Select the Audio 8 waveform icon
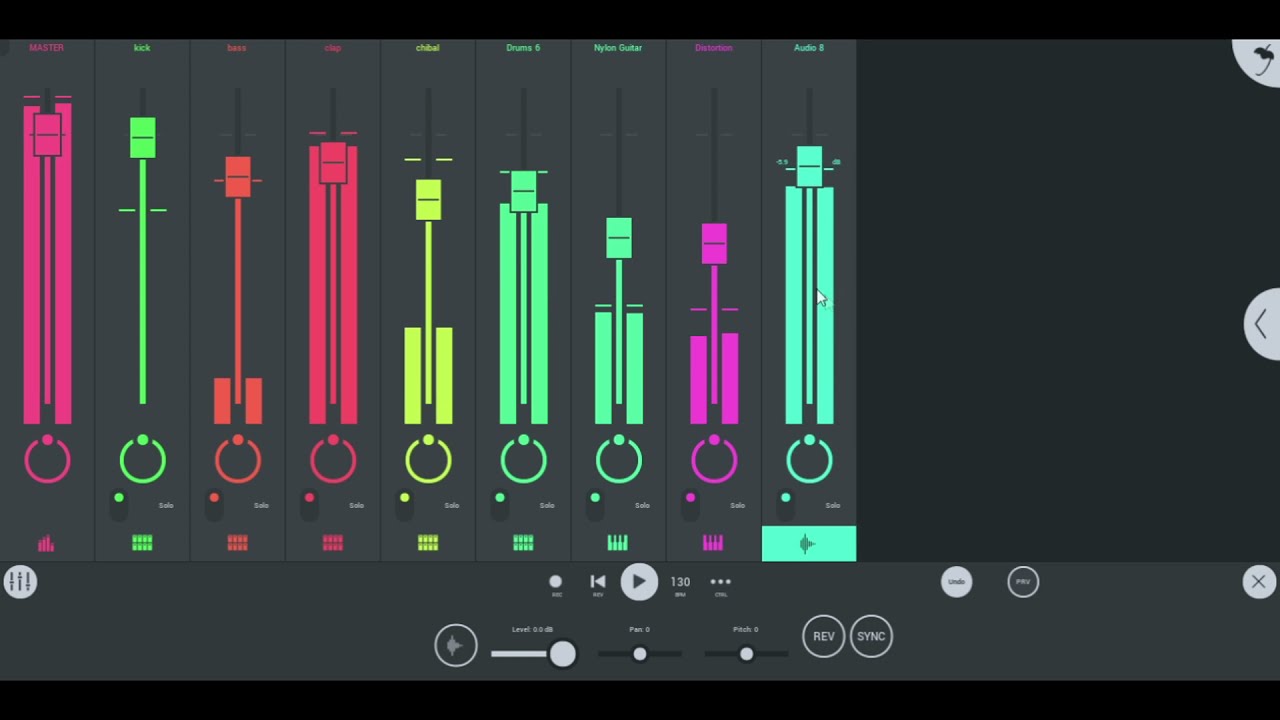 pyautogui.click(x=809, y=544)
